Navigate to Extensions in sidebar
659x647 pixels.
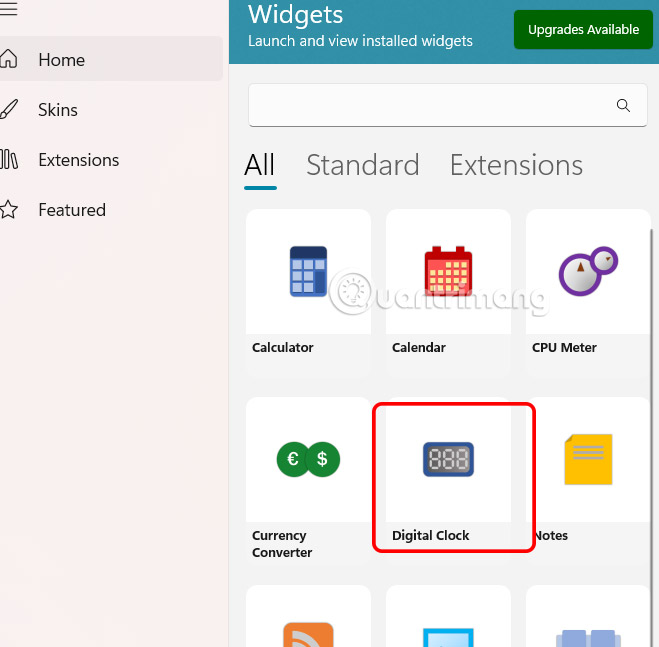click(78, 160)
